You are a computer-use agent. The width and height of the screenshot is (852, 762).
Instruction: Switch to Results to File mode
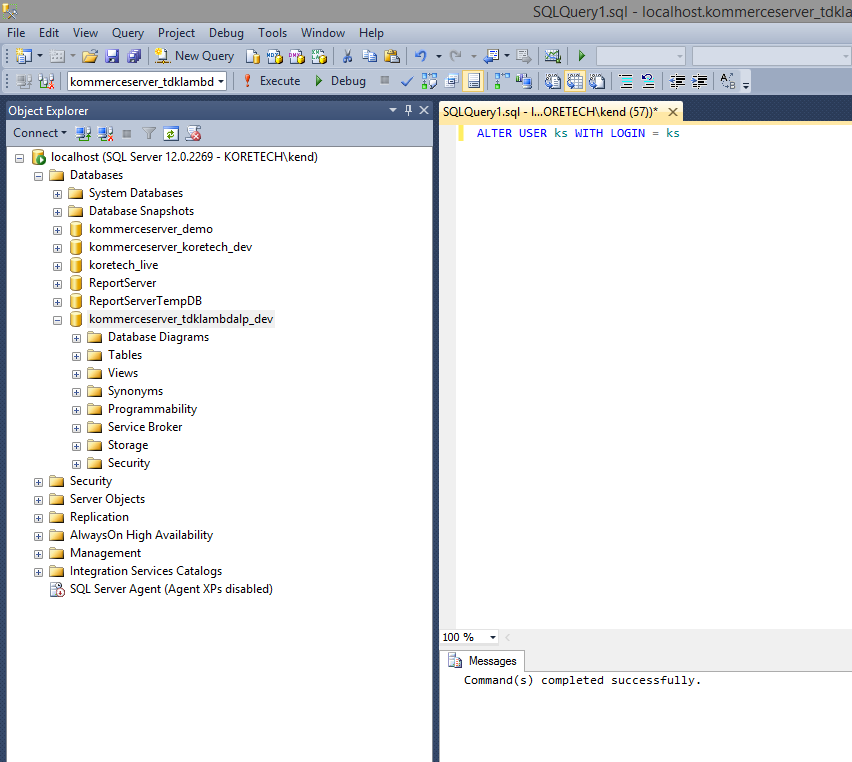coord(597,82)
